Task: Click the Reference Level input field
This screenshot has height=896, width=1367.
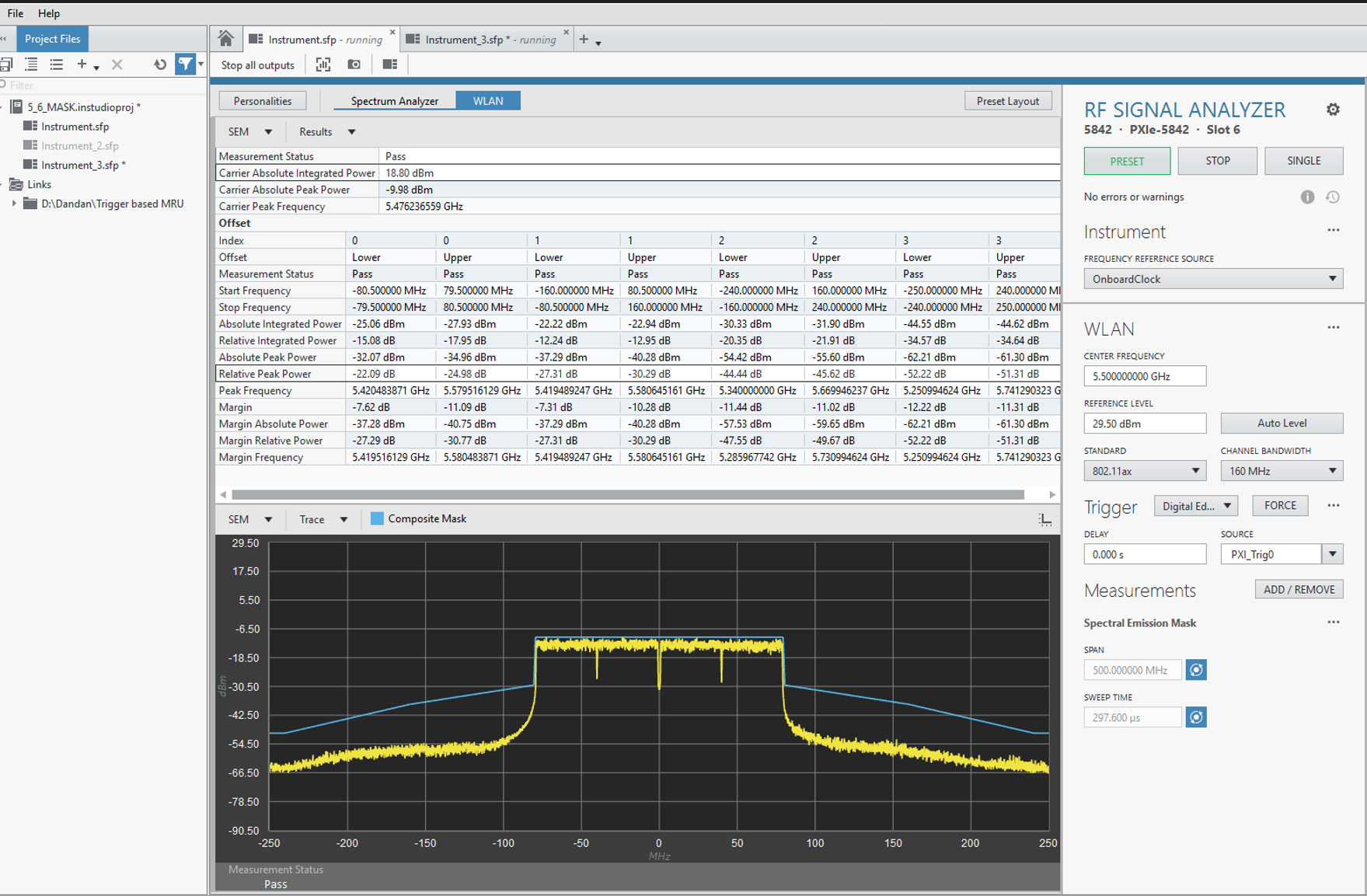Action: (1145, 424)
